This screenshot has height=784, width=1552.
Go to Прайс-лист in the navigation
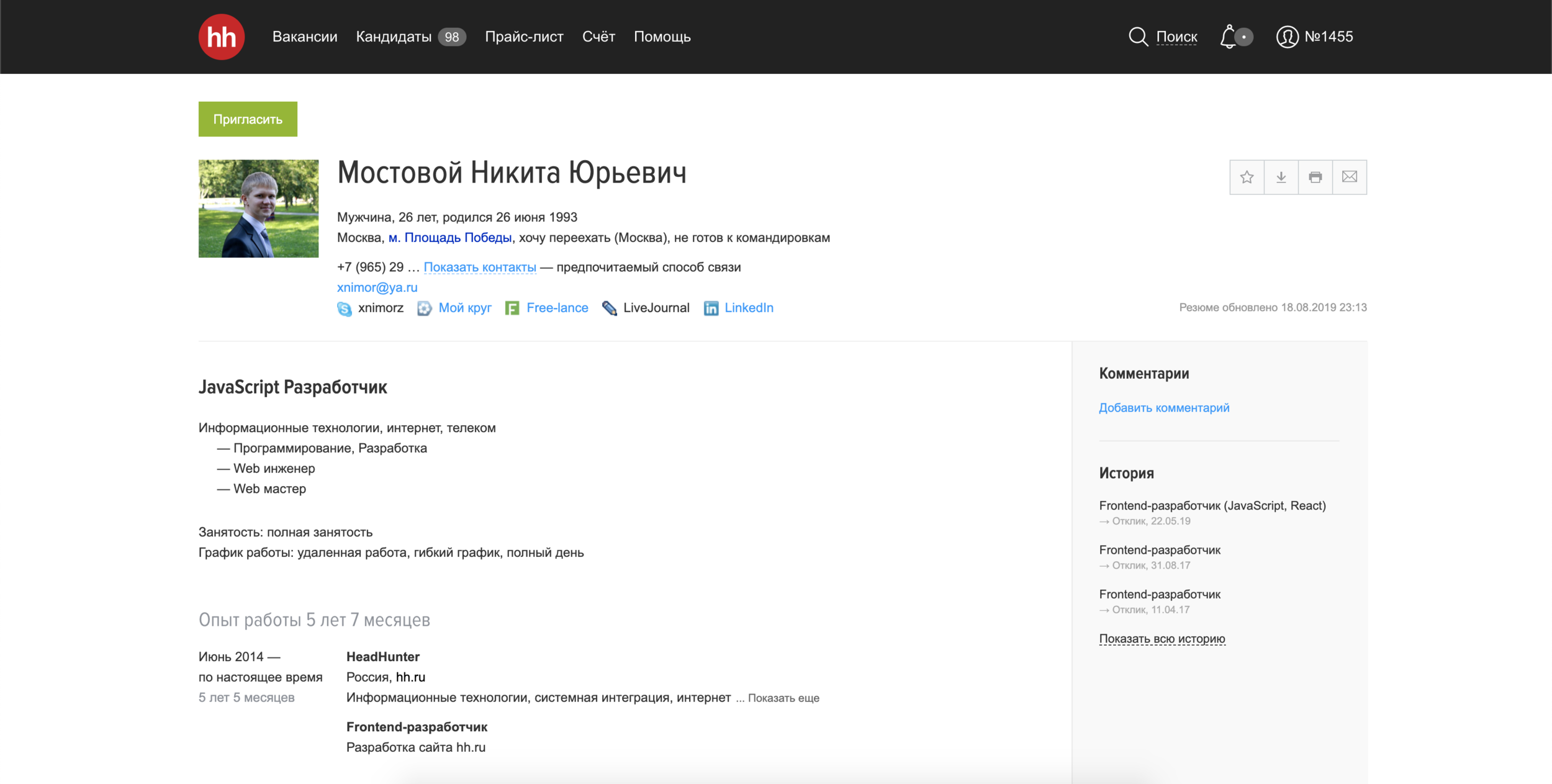(524, 37)
